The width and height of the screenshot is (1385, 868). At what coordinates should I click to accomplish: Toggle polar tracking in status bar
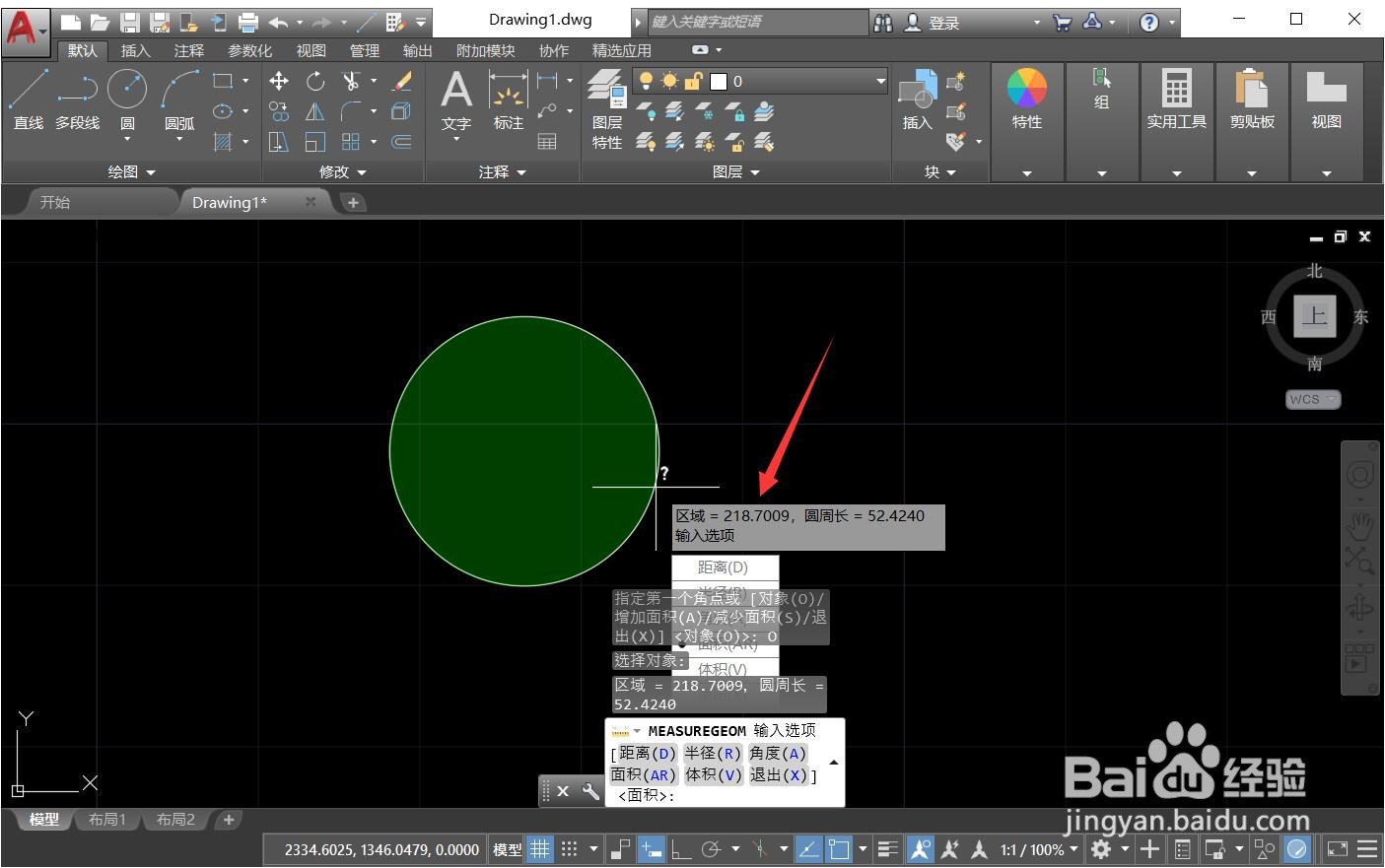(711, 848)
